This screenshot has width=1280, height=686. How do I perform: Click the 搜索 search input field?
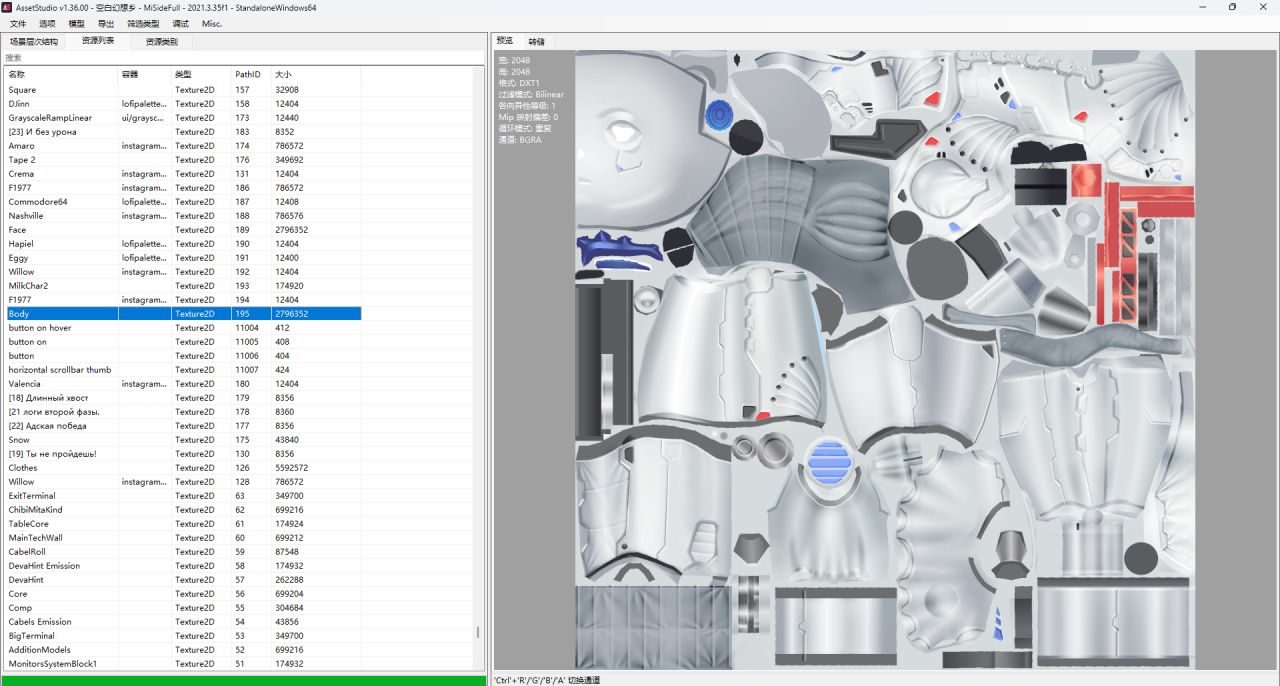point(243,58)
